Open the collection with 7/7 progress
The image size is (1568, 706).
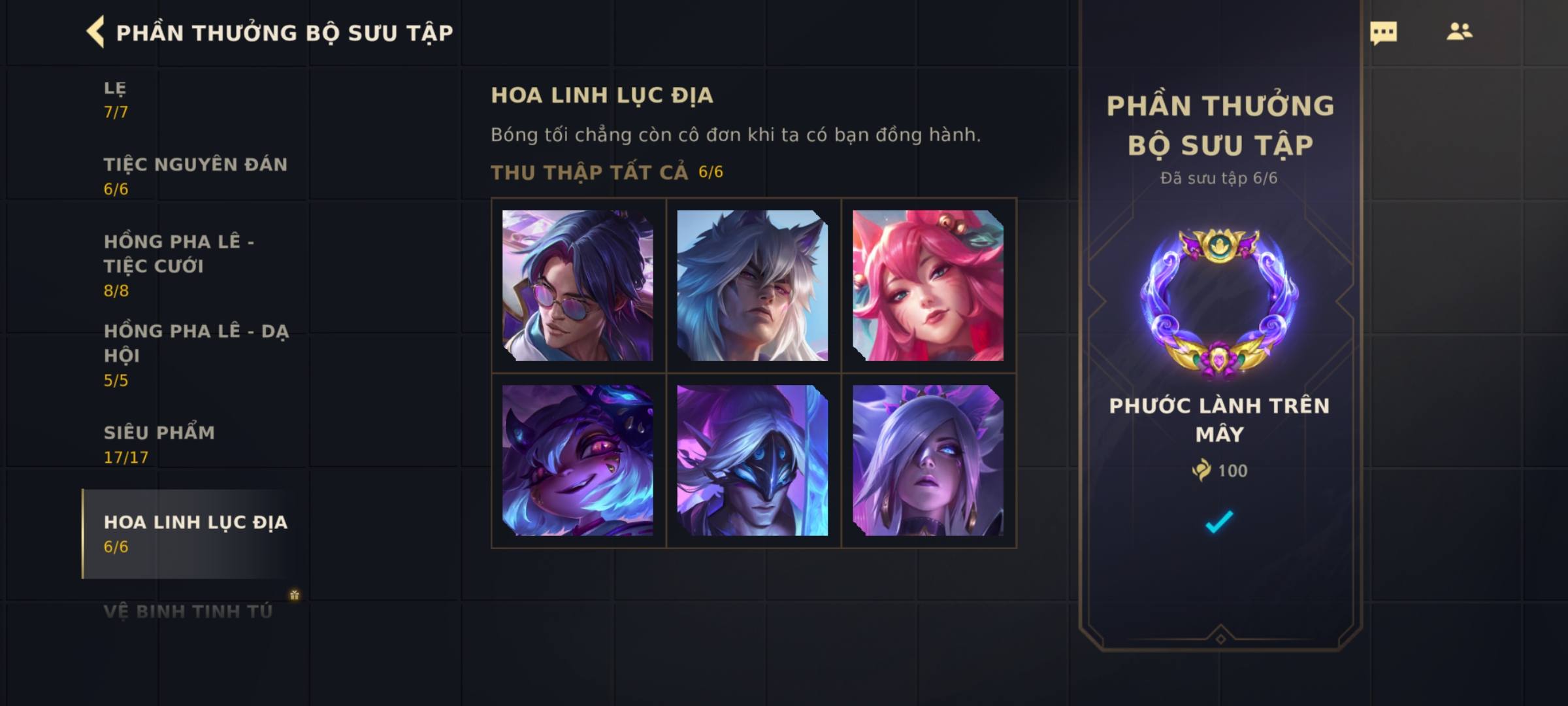click(x=195, y=99)
